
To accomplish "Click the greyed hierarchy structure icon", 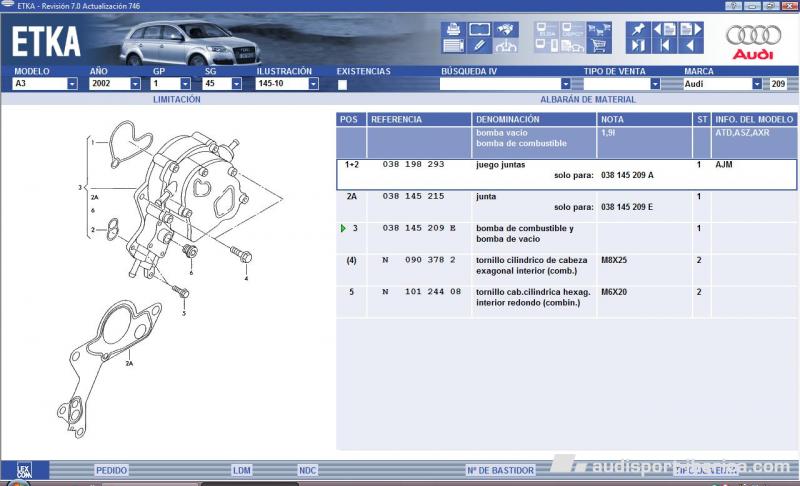I will [x=506, y=46].
